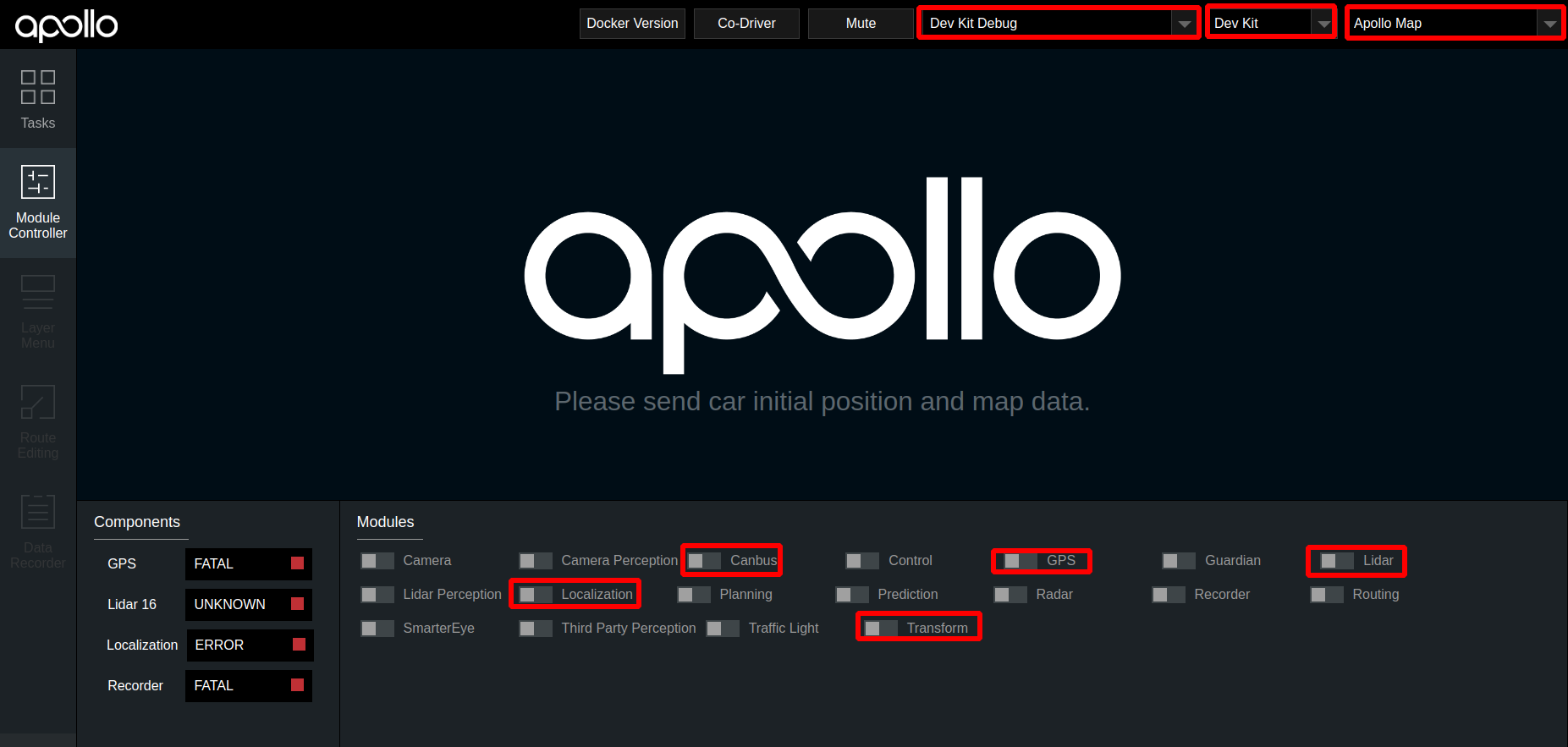The image size is (1568, 747).
Task: Click the Recorder FATAL status field
Action: click(x=249, y=686)
